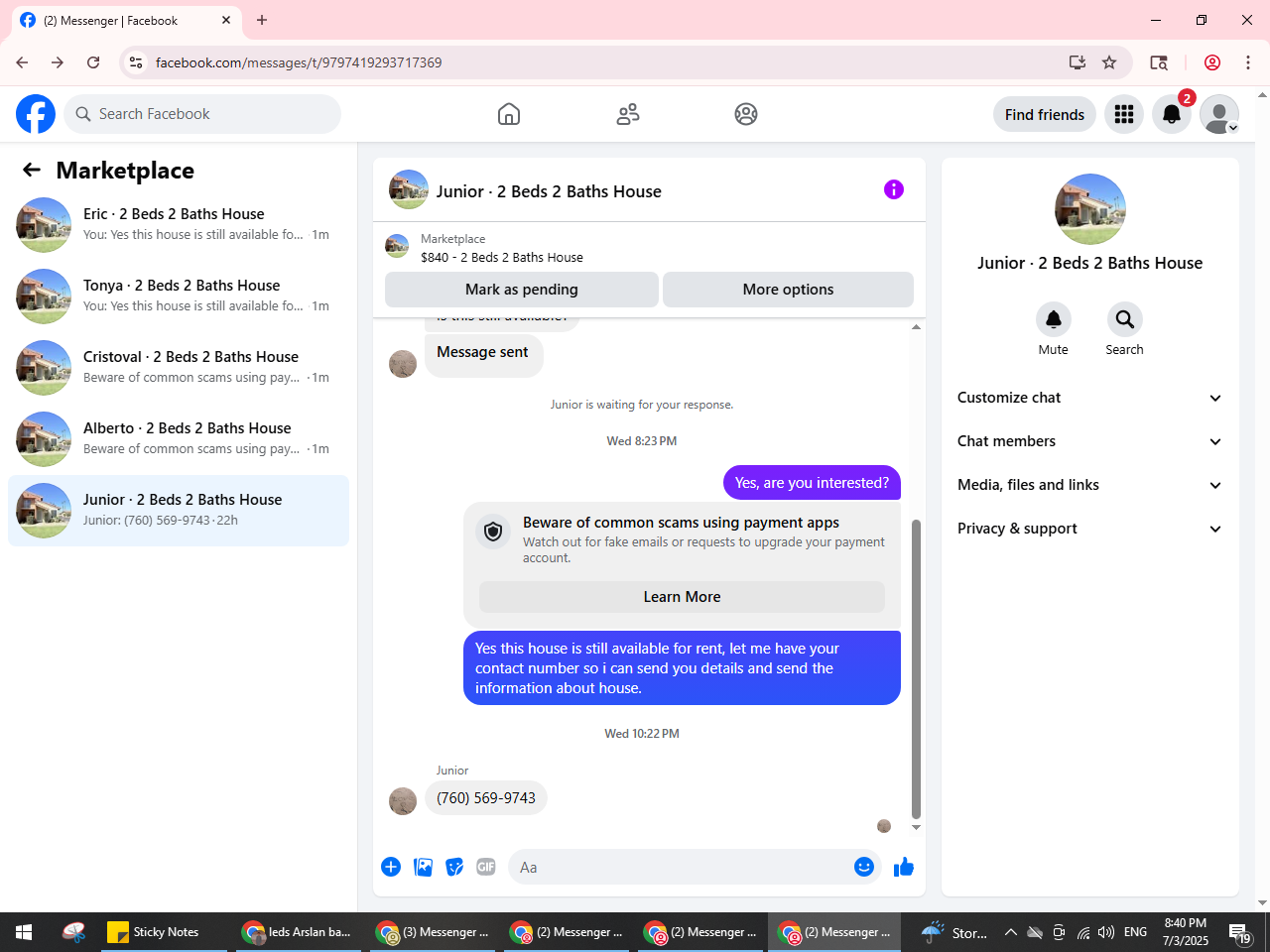The width and height of the screenshot is (1270, 952).
Task: Click chat scroll up arrow
Action: coord(916,327)
